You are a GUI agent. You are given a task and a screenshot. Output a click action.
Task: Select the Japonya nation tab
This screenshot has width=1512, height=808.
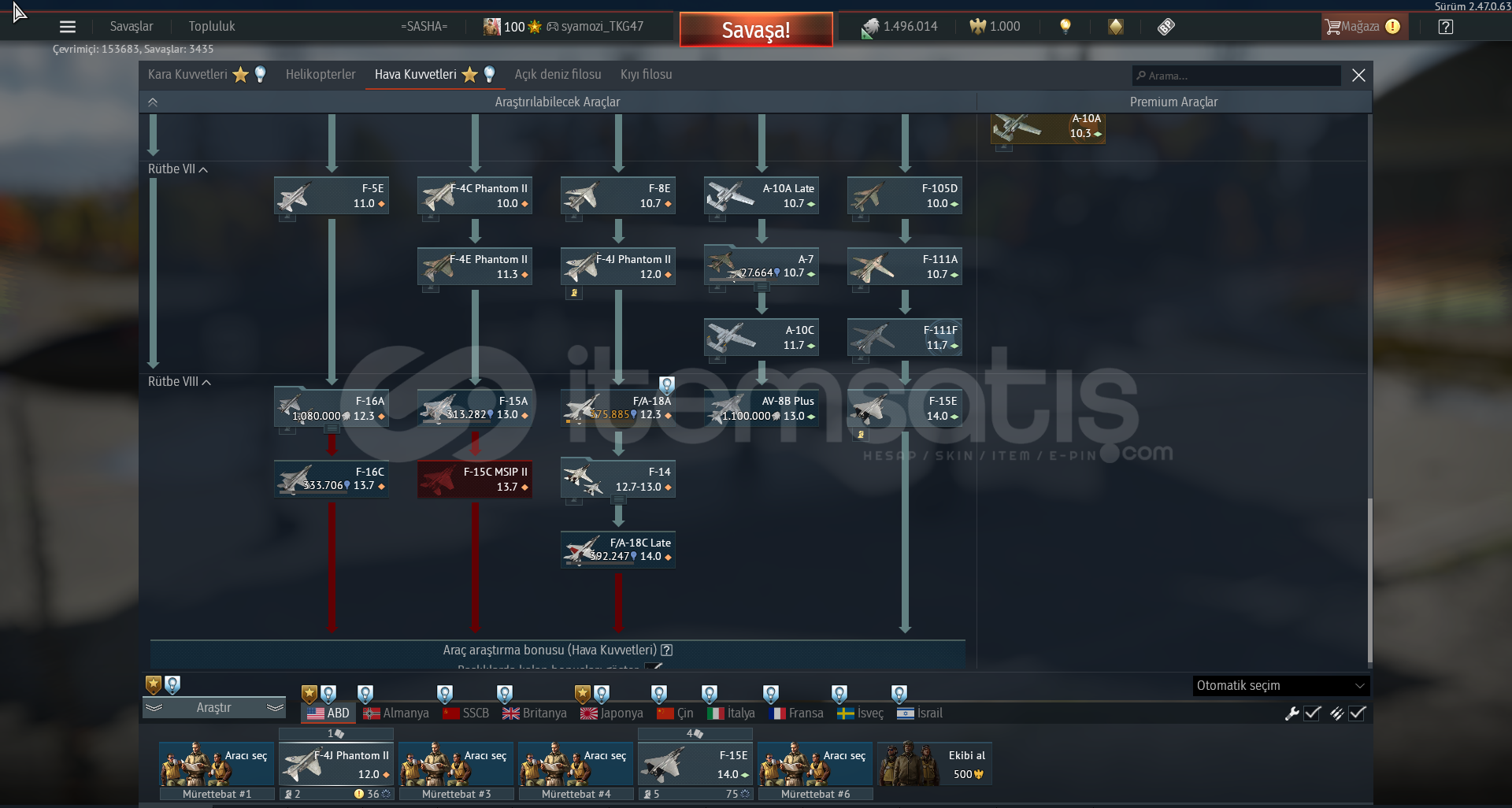click(x=612, y=713)
